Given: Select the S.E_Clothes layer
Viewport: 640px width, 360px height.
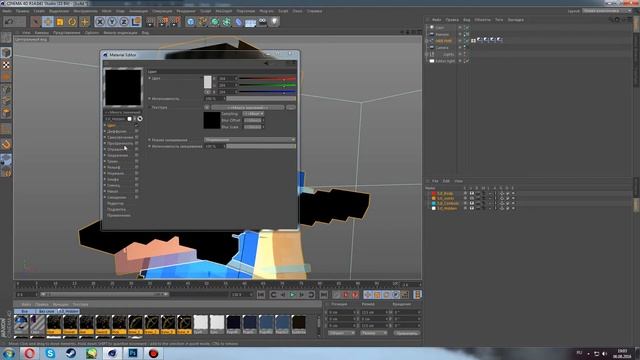Looking at the screenshot, I should (448, 203).
